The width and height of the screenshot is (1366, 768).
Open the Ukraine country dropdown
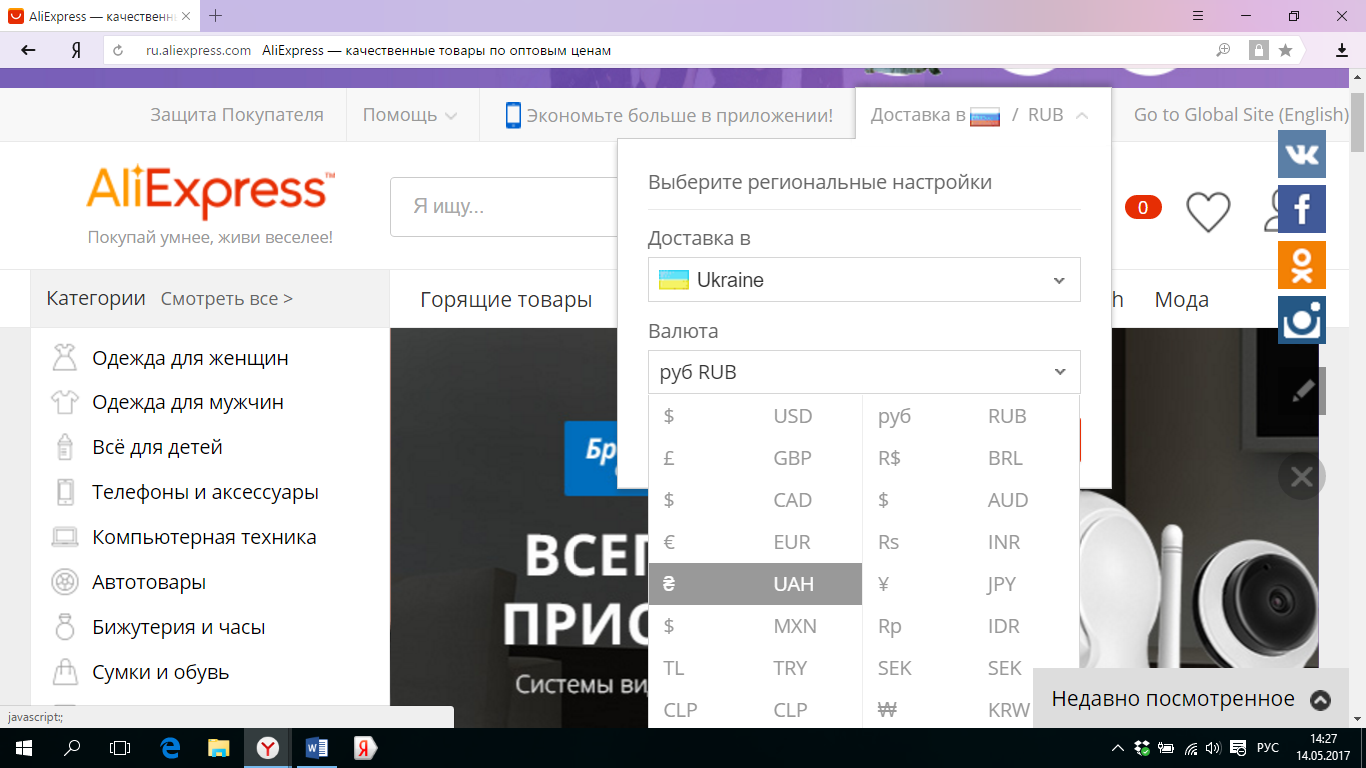(864, 280)
